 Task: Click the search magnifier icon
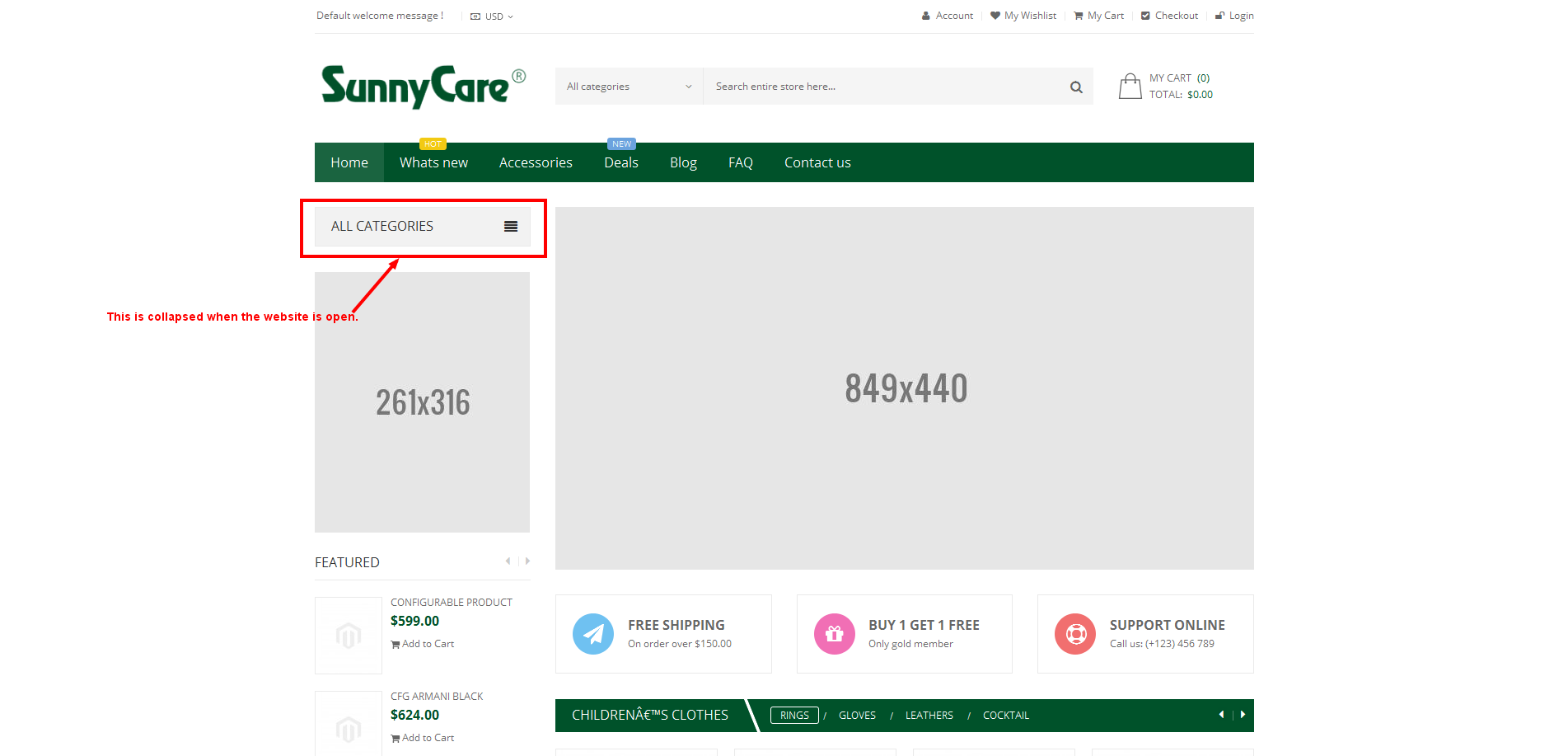pyautogui.click(x=1075, y=87)
